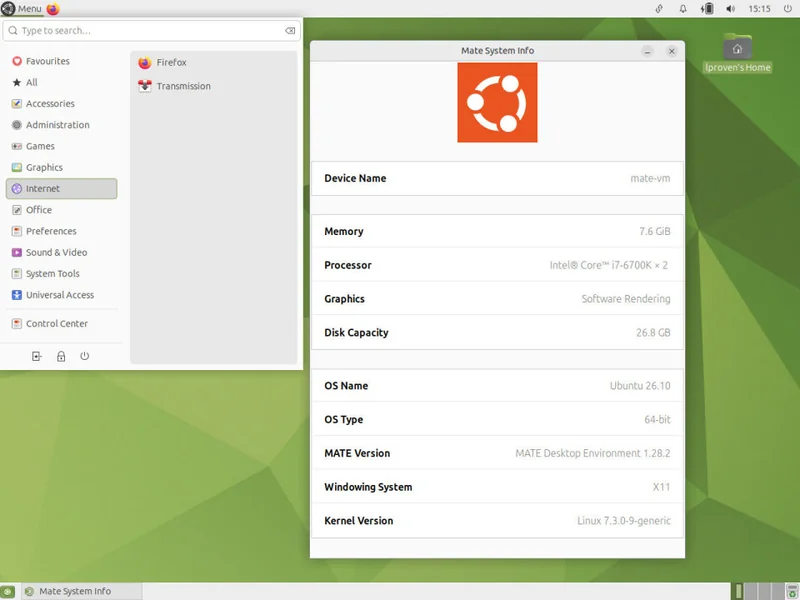Open the volume speaker indicator
800x600 pixels.
731,9
